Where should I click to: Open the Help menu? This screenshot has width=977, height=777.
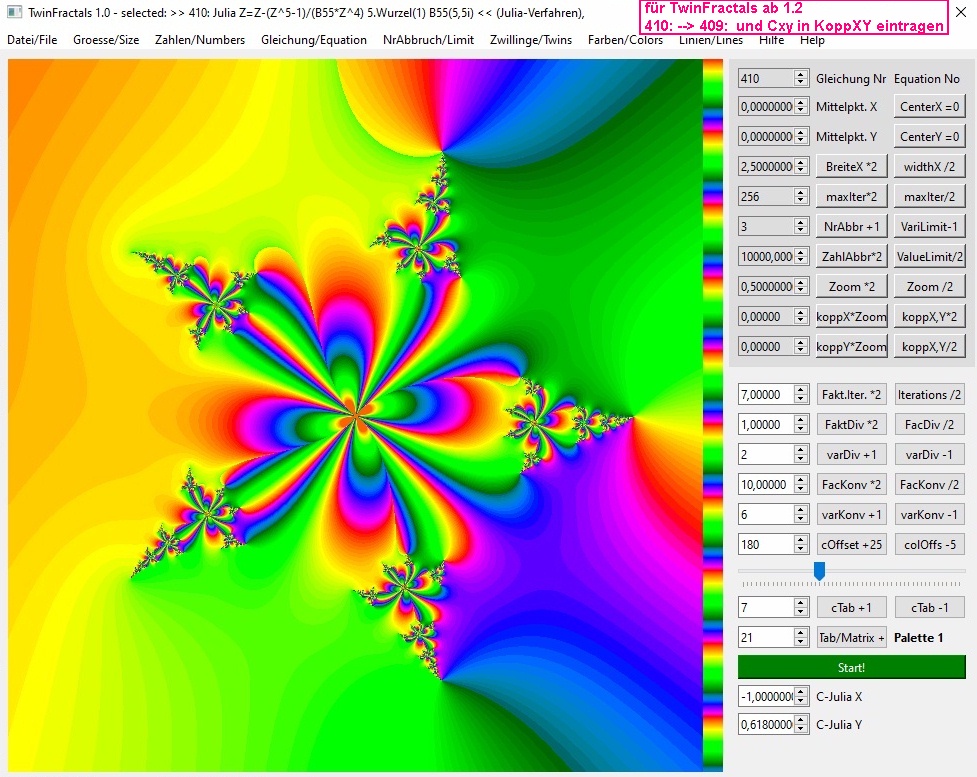(813, 40)
